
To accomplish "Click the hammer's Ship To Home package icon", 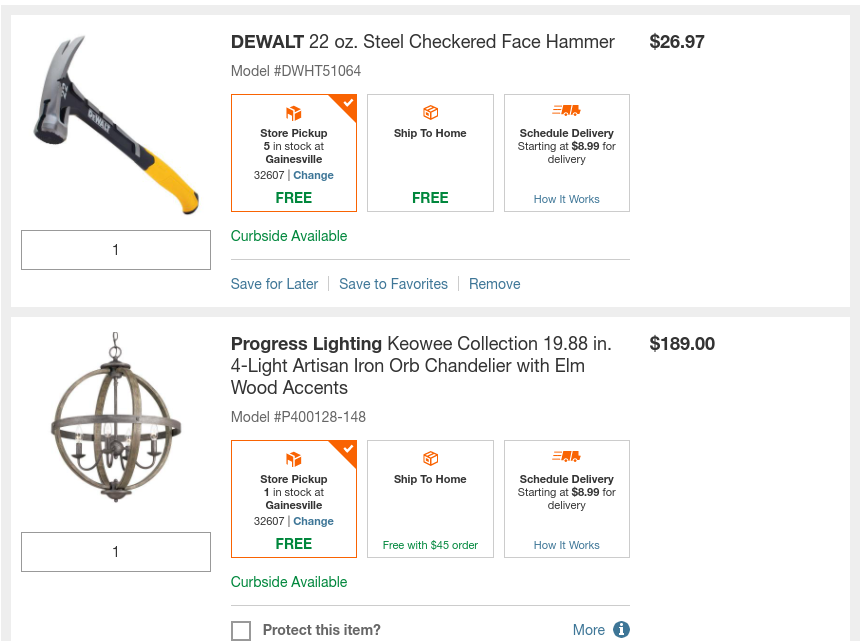I will click(430, 113).
